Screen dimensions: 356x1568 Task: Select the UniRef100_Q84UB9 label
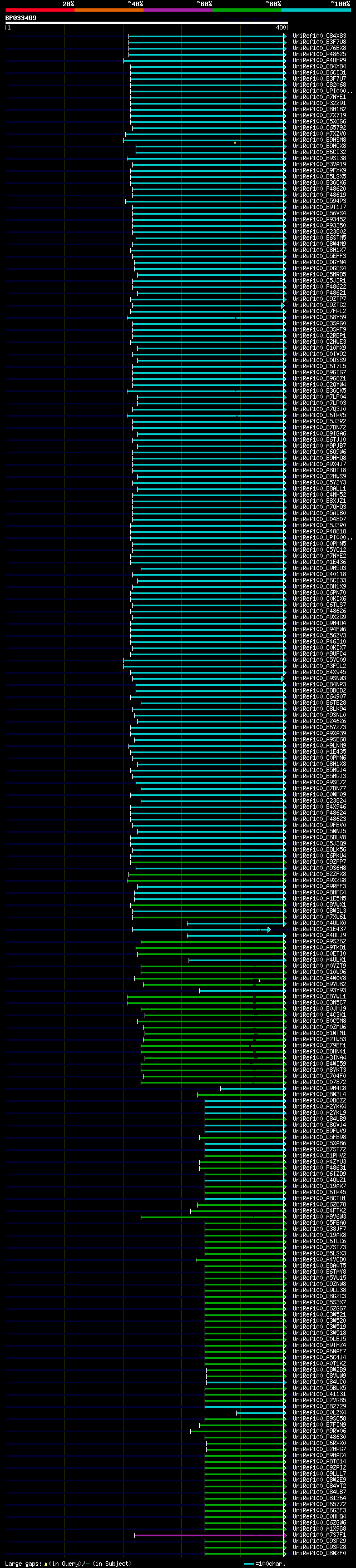click(x=319, y=1119)
